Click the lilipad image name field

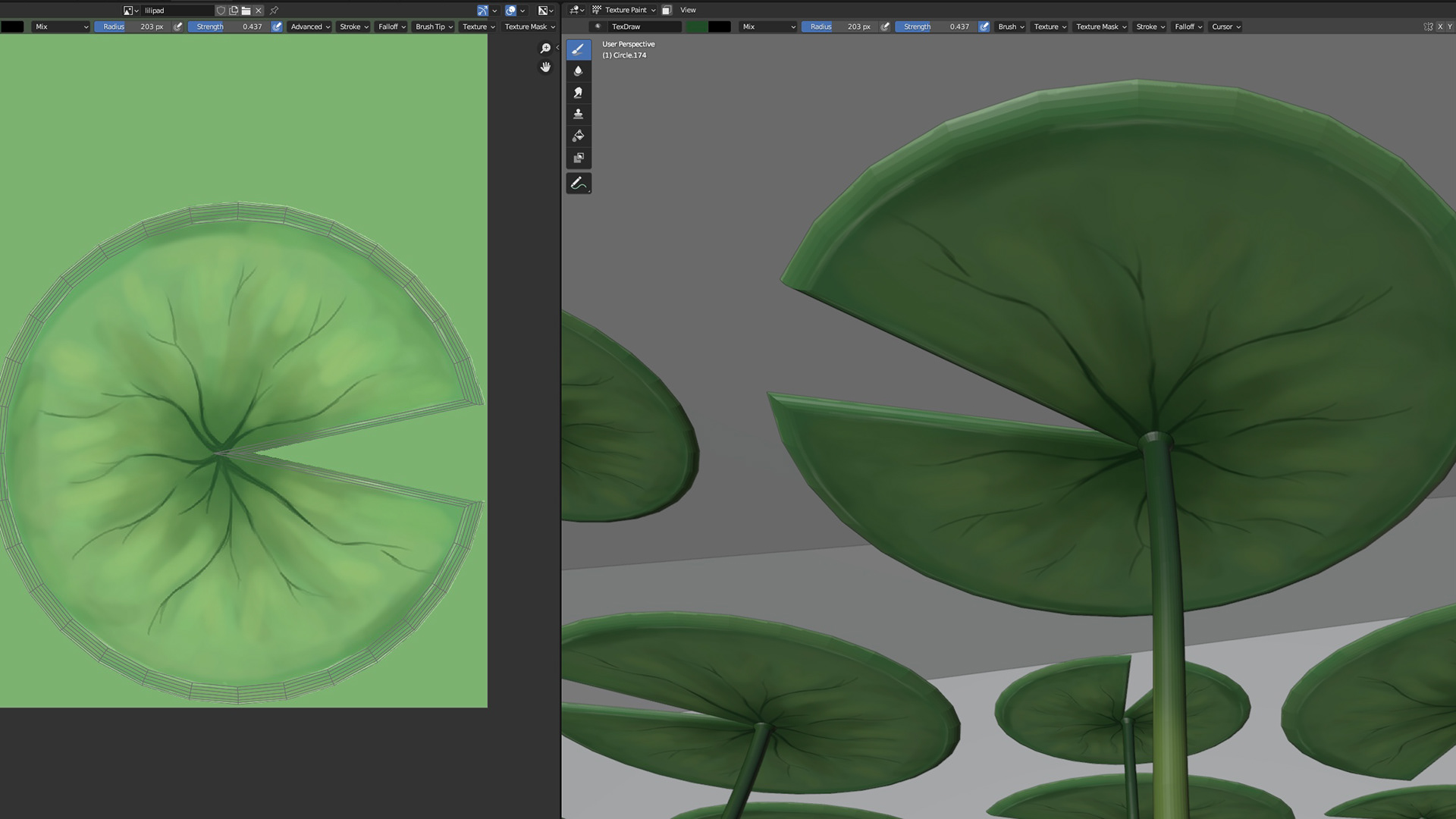[177, 11]
